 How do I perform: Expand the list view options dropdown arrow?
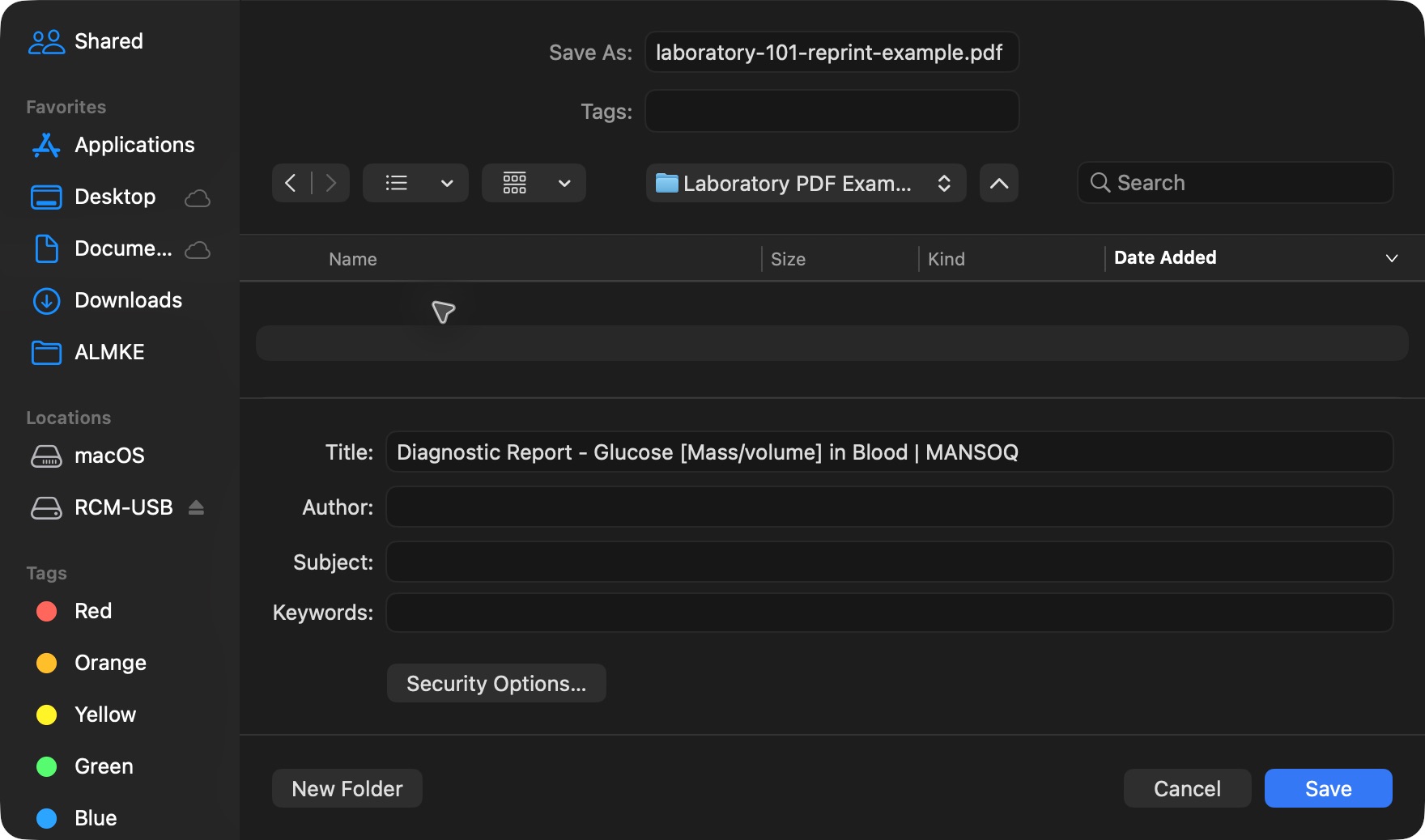[447, 183]
